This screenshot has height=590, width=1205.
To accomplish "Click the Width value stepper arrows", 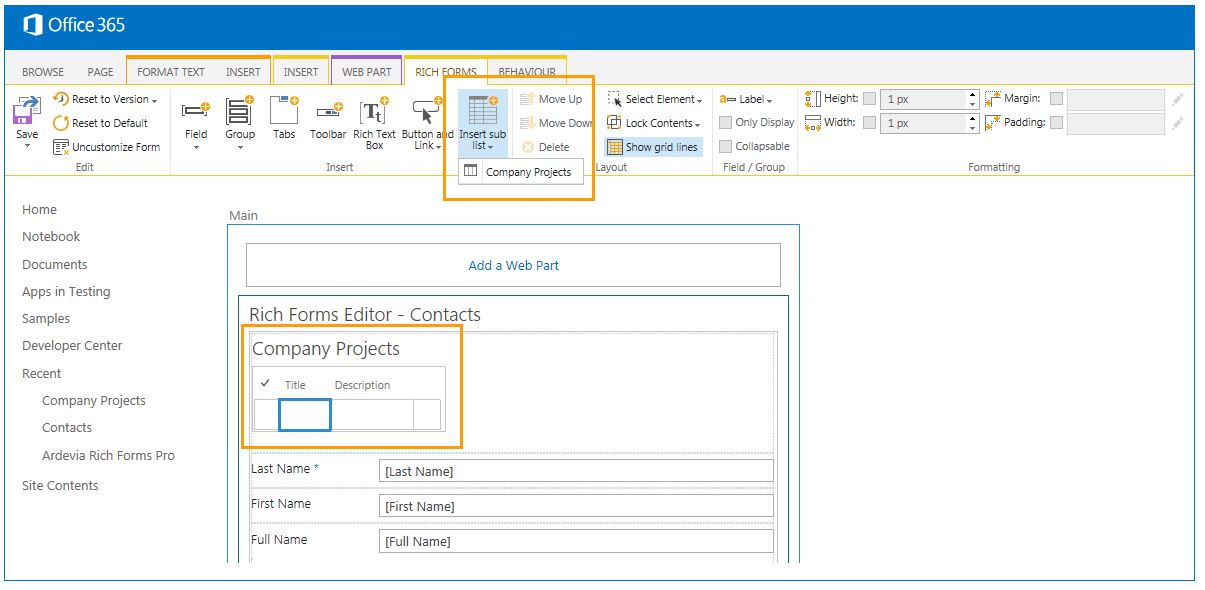I will point(973,123).
